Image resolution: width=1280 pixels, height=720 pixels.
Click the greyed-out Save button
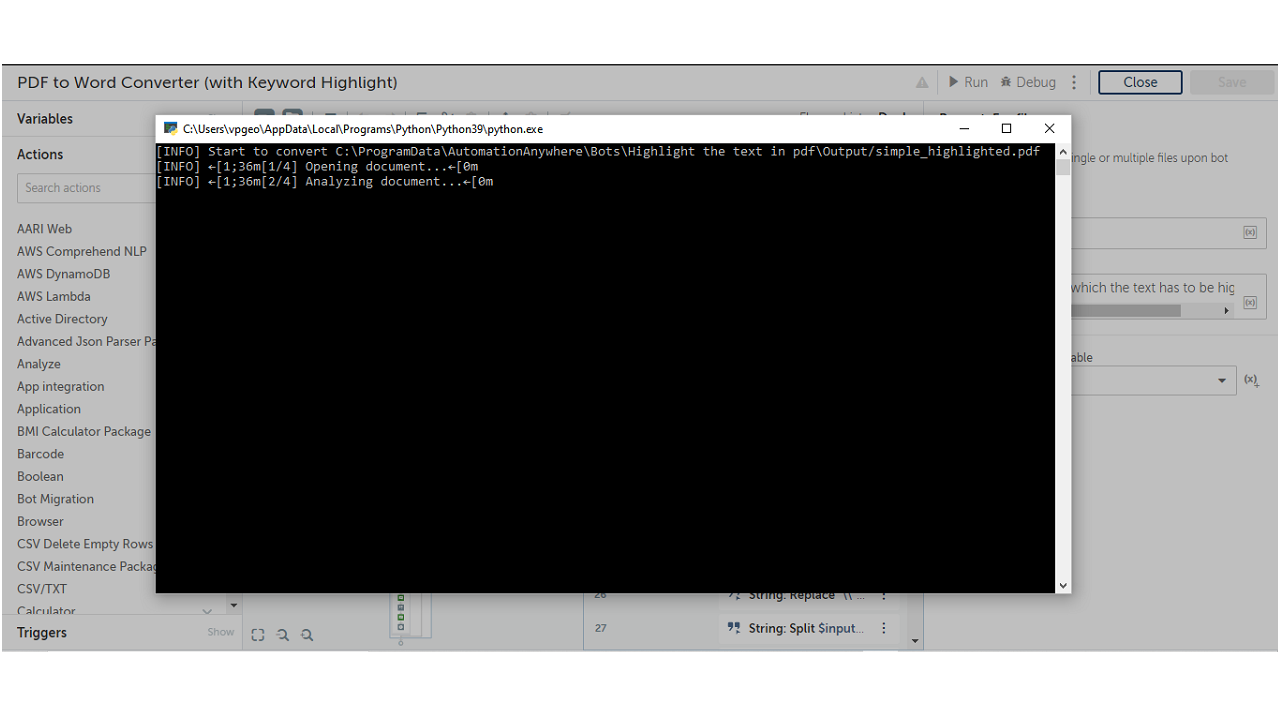point(1232,82)
